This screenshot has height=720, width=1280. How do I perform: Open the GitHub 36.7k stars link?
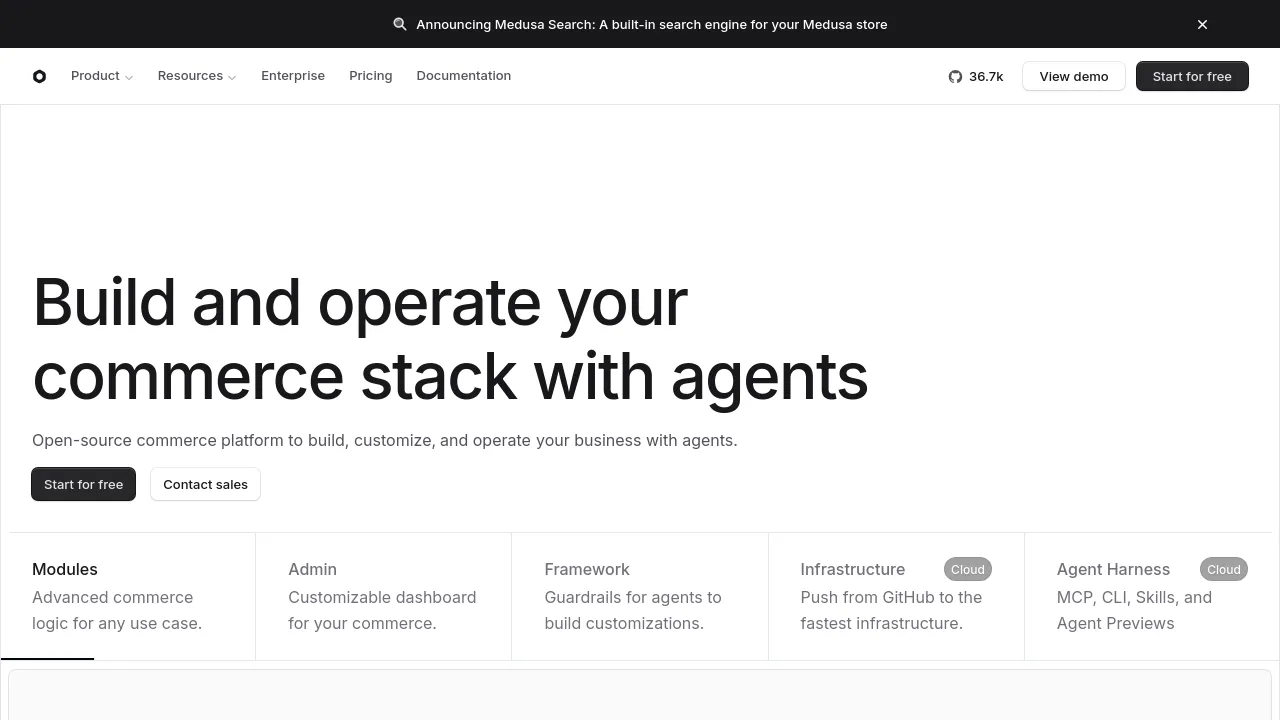pos(976,76)
